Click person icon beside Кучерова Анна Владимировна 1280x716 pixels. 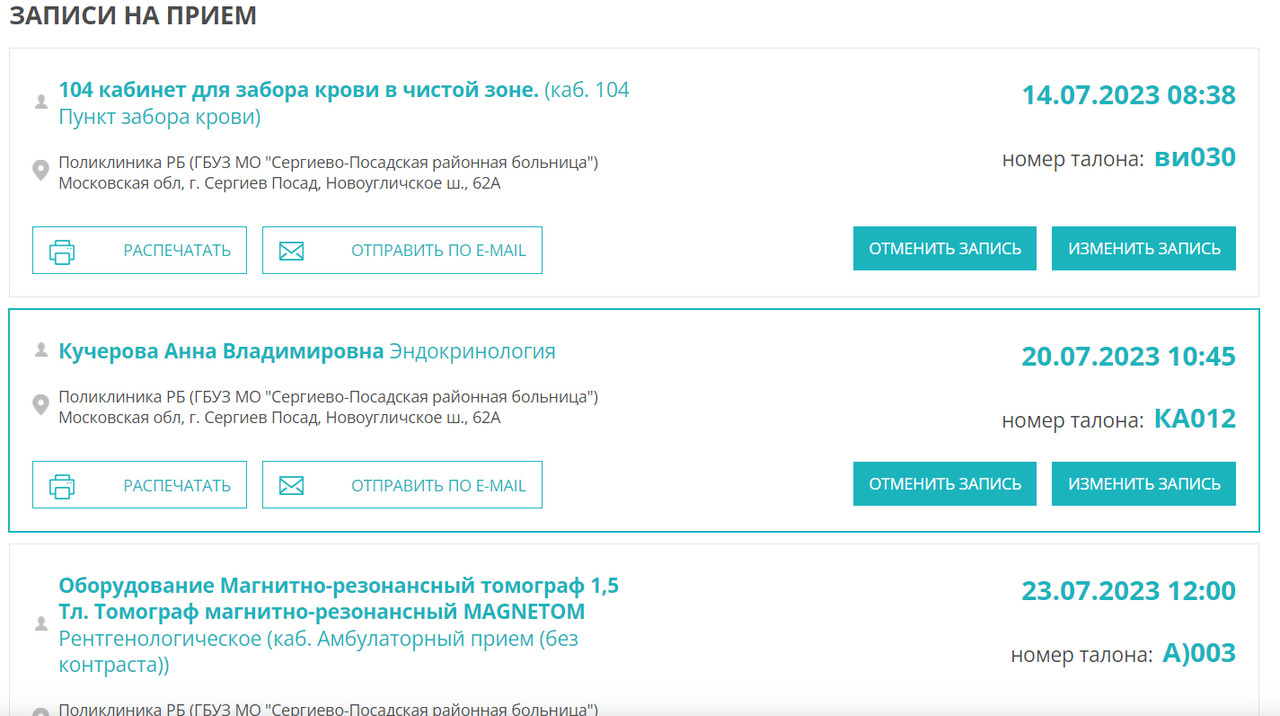(41, 350)
